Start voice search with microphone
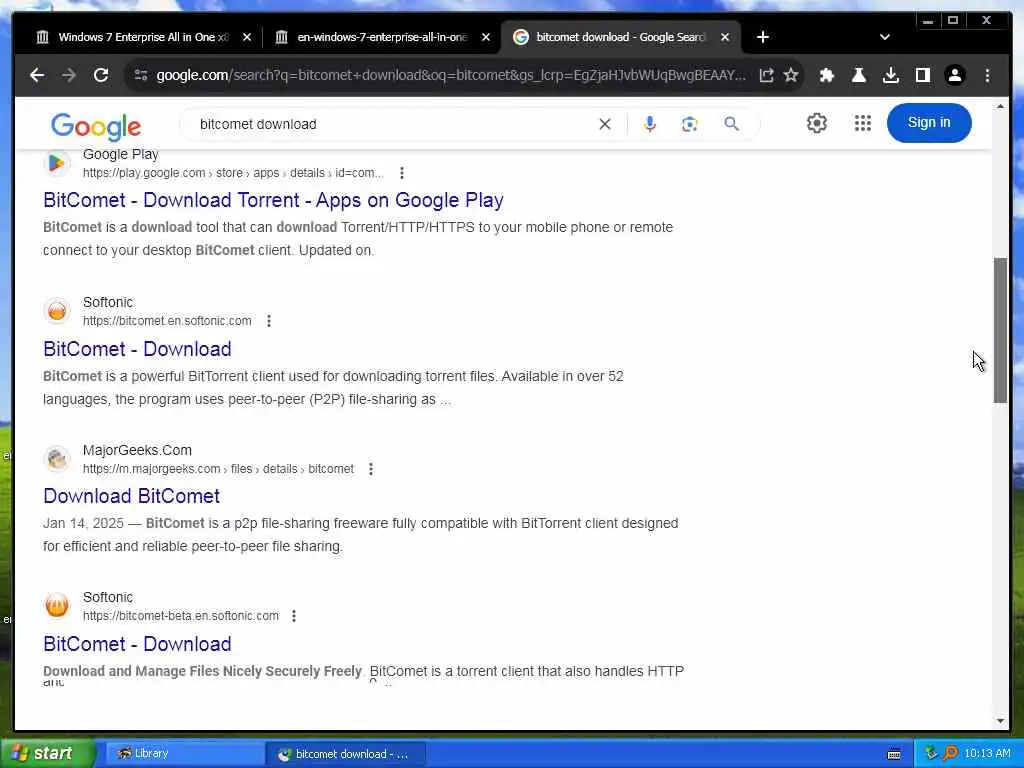The image size is (1024, 768). pyautogui.click(x=649, y=123)
